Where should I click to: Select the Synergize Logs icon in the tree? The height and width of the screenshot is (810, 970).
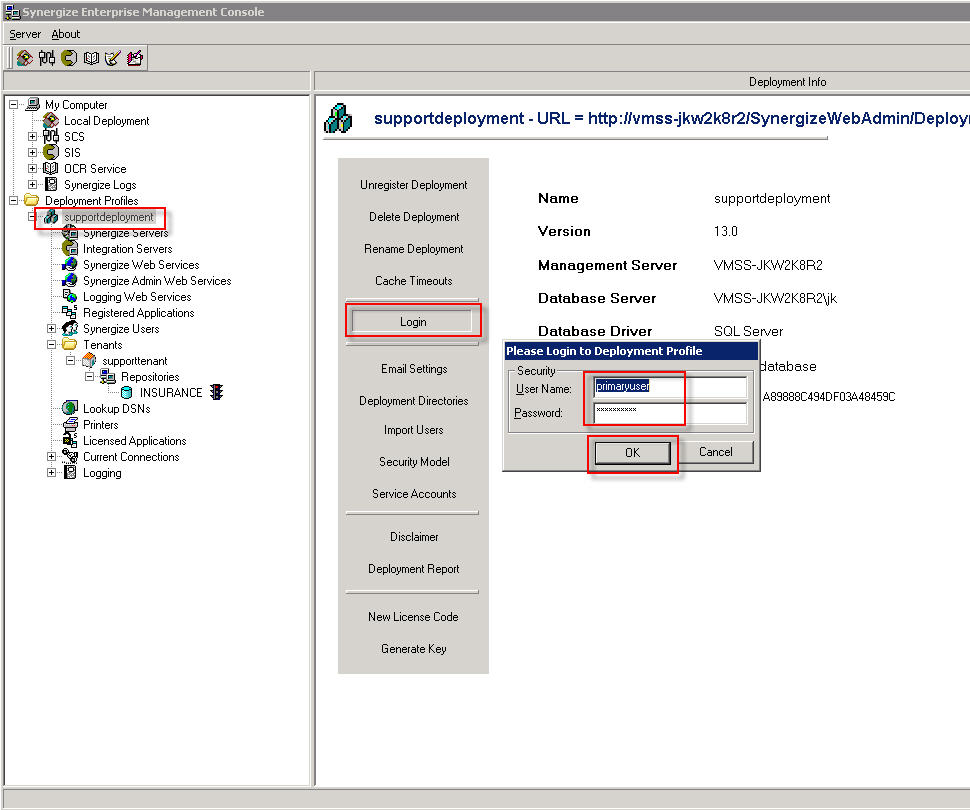(51, 184)
